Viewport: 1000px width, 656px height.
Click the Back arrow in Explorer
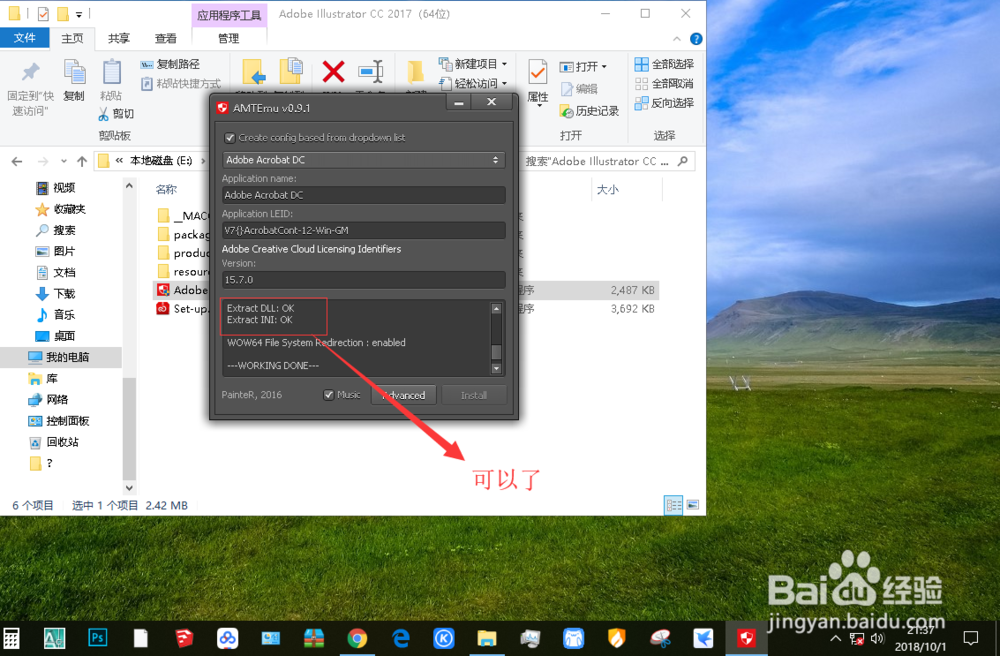click(x=17, y=161)
